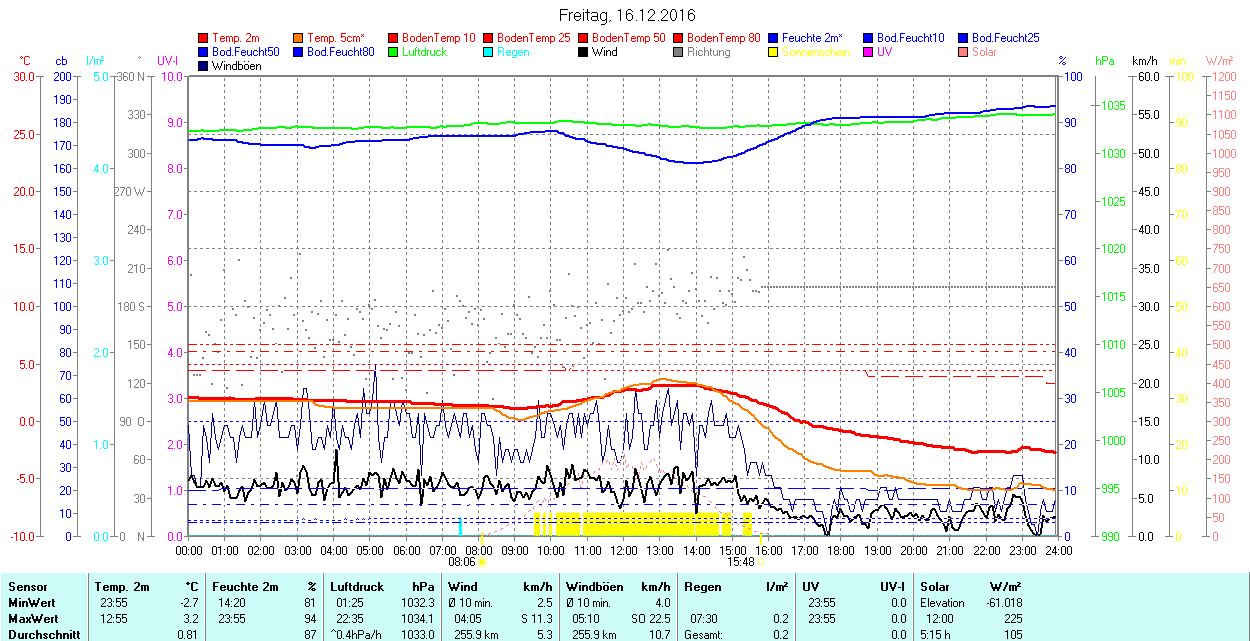Select the BodenTemp 50 legend label

click(x=631, y=38)
